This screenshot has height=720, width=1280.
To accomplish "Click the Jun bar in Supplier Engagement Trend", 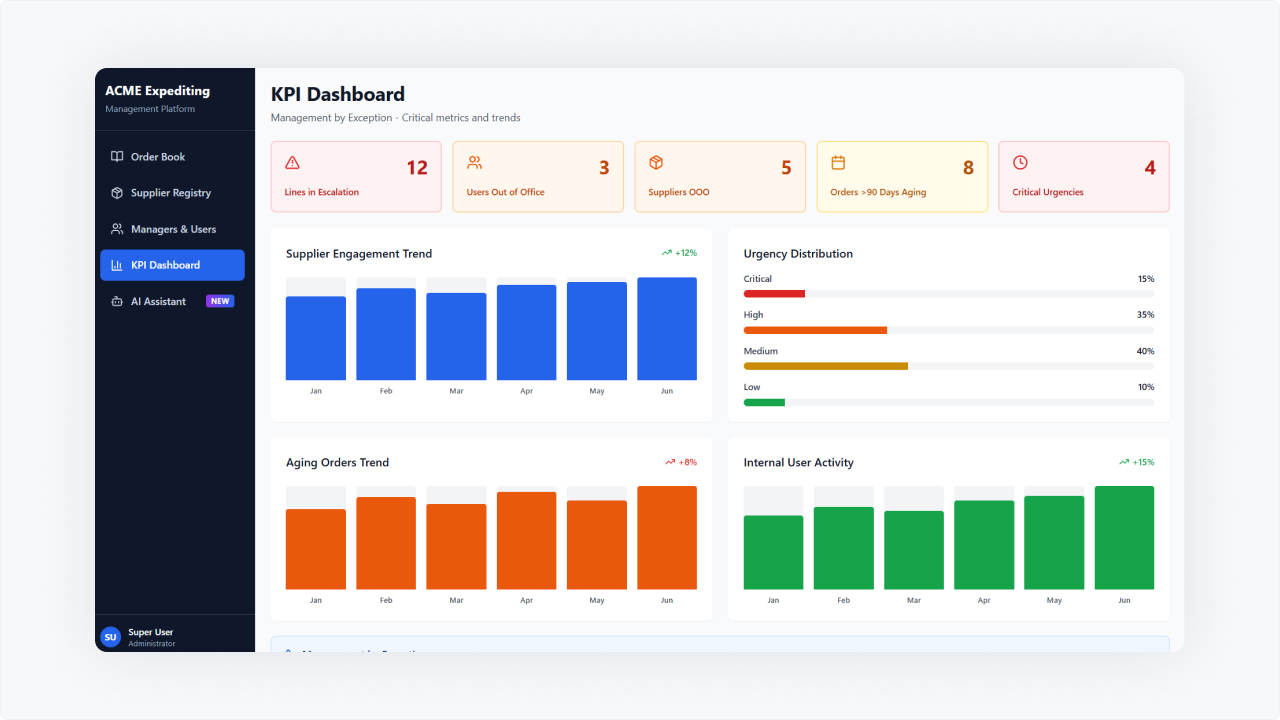I will pos(667,329).
